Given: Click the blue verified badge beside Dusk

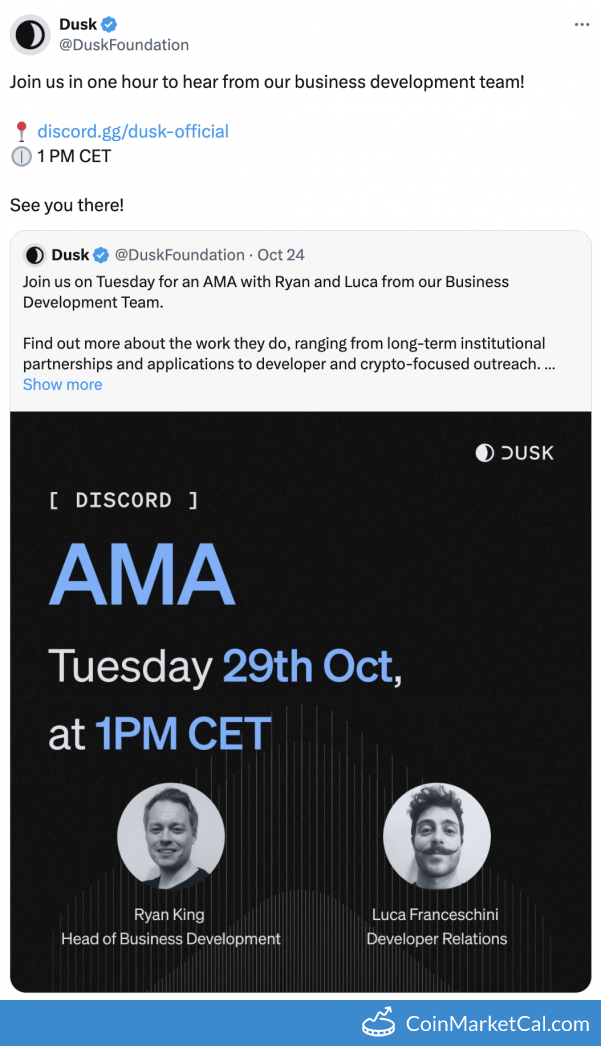Looking at the screenshot, I should coord(111,25).
